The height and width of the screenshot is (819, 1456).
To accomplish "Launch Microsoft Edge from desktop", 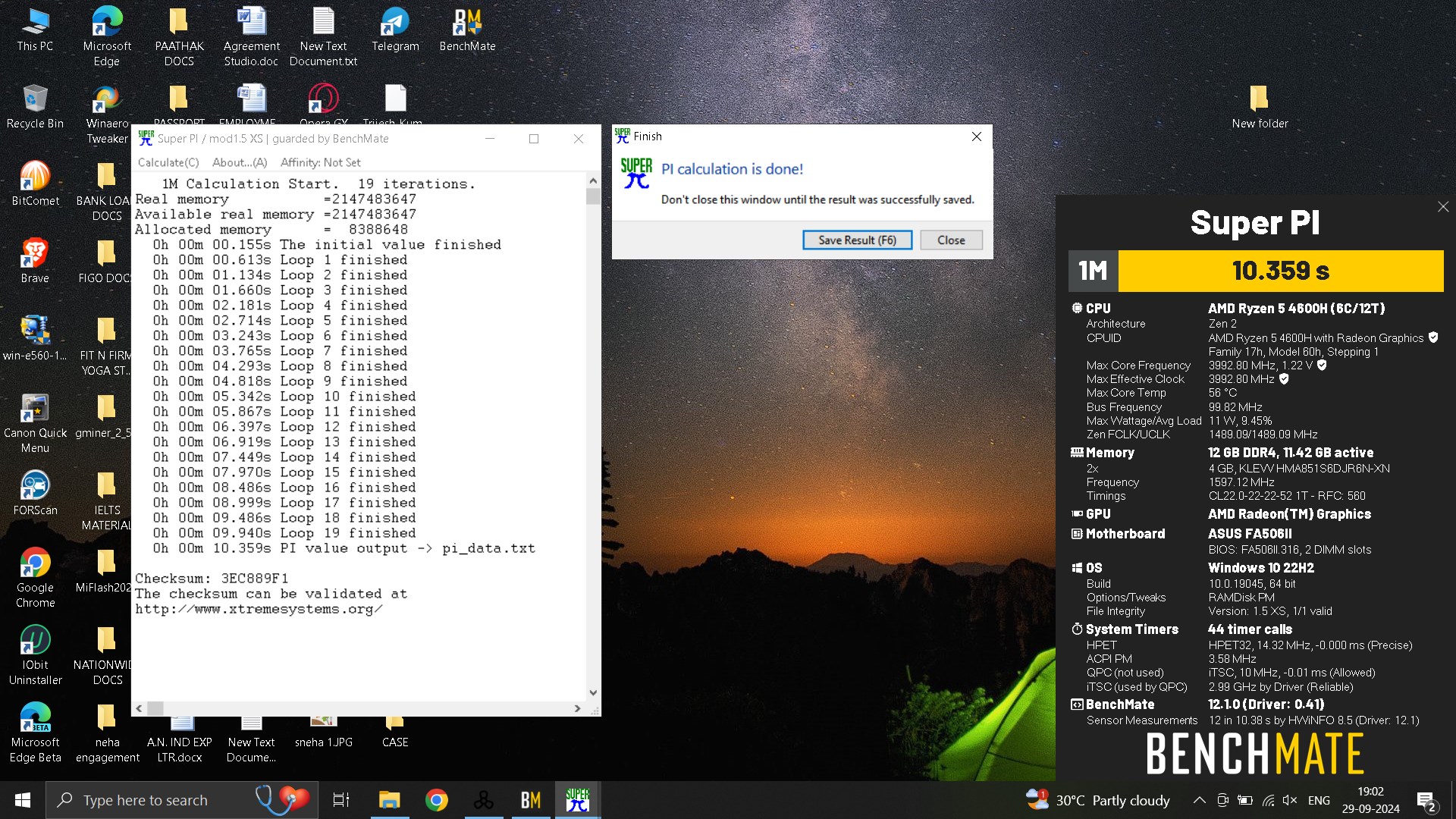I will 107,36.
